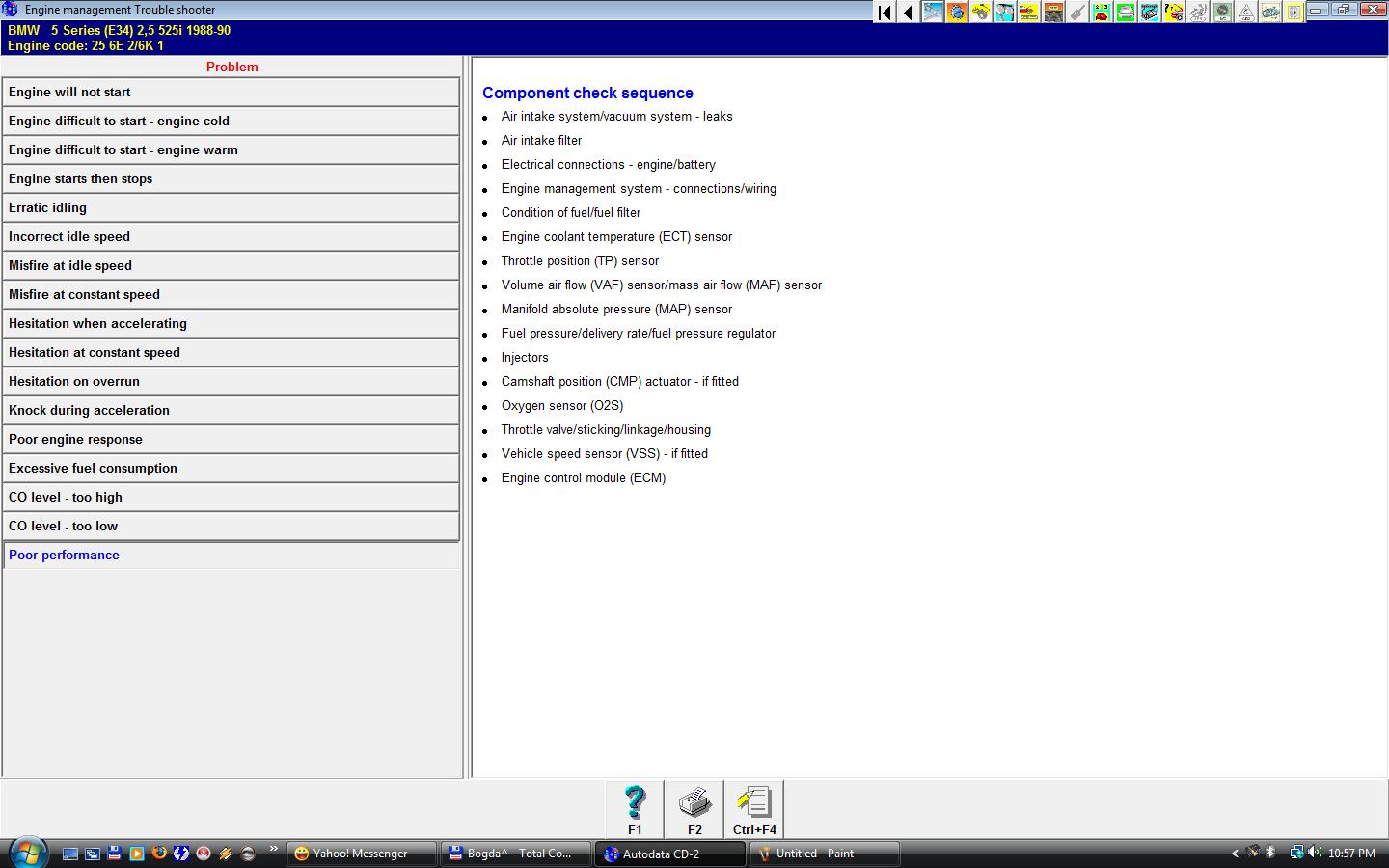Select 'Engine will not start' problem

coord(231,92)
